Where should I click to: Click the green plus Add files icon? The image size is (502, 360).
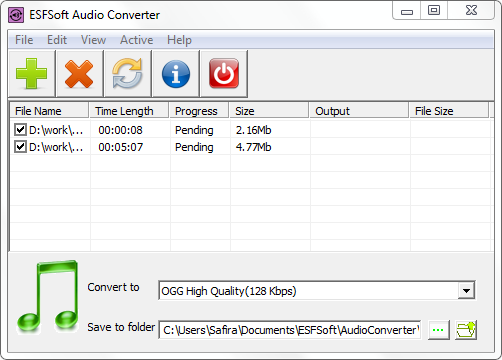[x=32, y=74]
